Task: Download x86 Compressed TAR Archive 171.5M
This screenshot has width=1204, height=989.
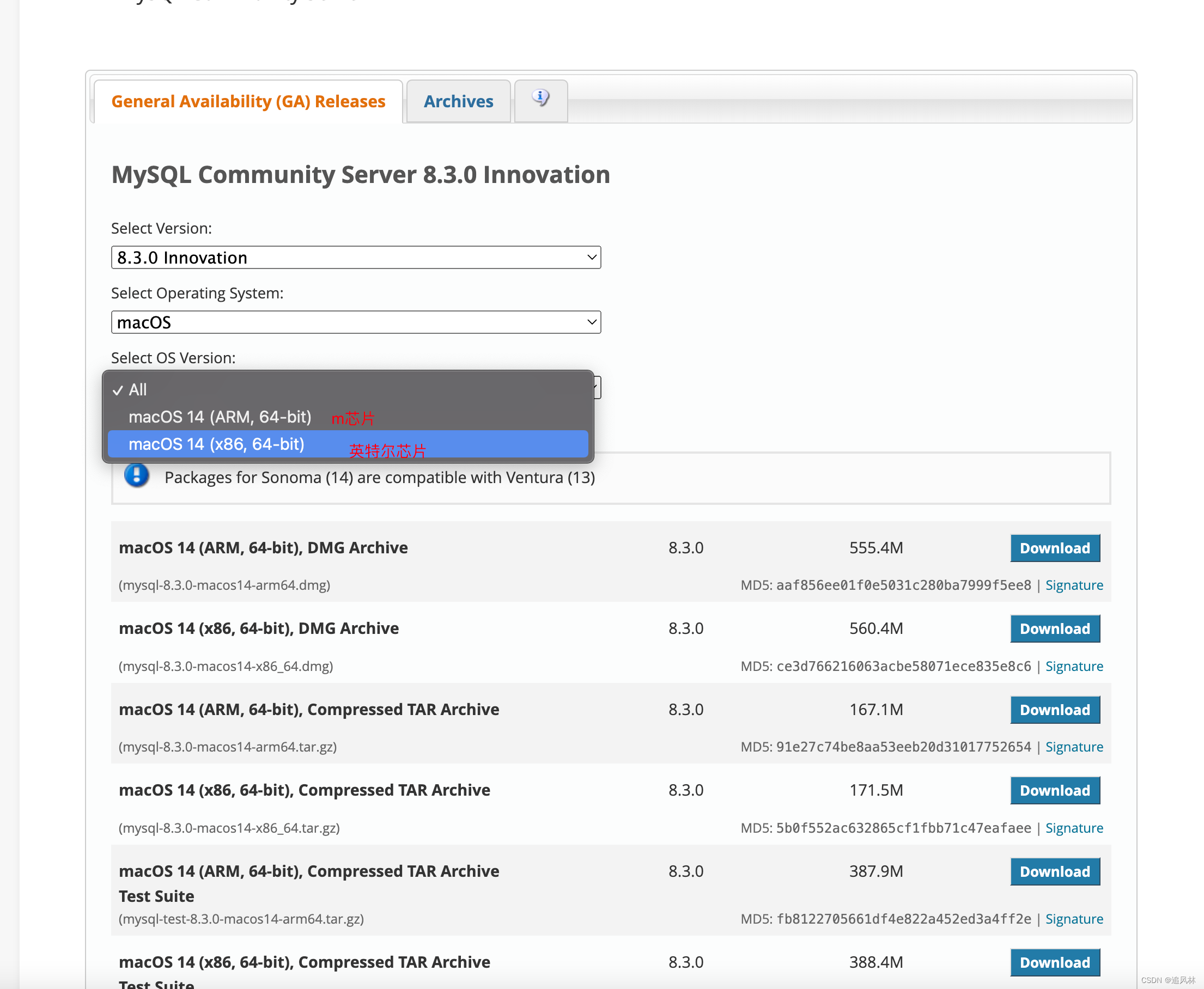Action: tap(1055, 791)
